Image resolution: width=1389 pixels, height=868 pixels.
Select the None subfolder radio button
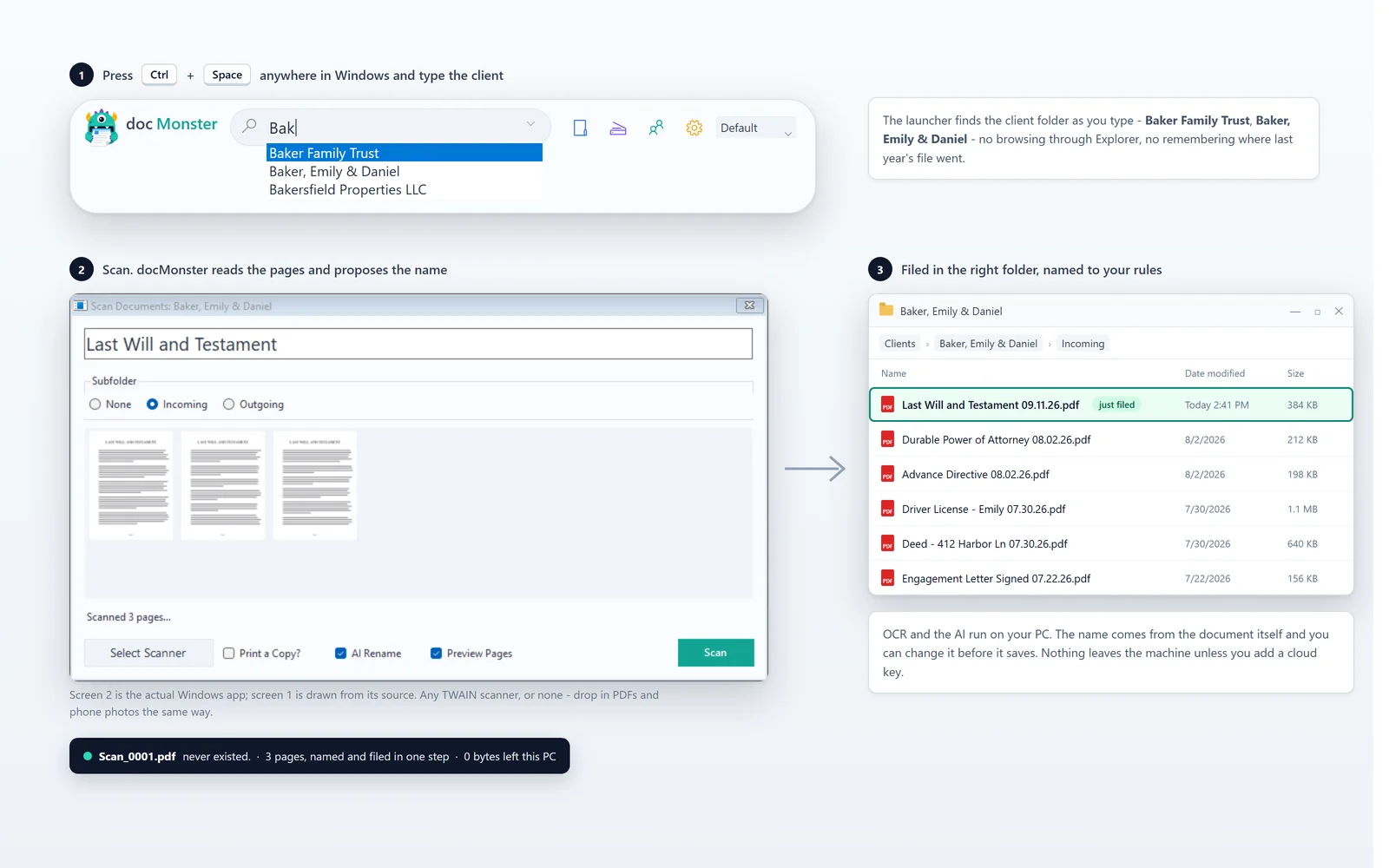tap(95, 404)
